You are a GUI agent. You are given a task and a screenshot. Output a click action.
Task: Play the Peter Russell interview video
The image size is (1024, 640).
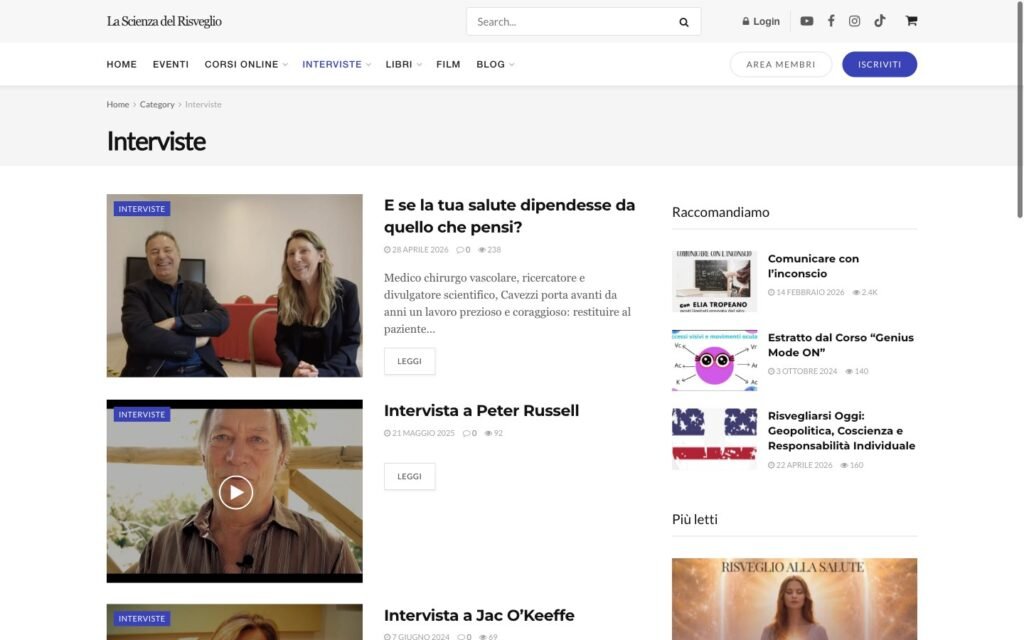236,492
